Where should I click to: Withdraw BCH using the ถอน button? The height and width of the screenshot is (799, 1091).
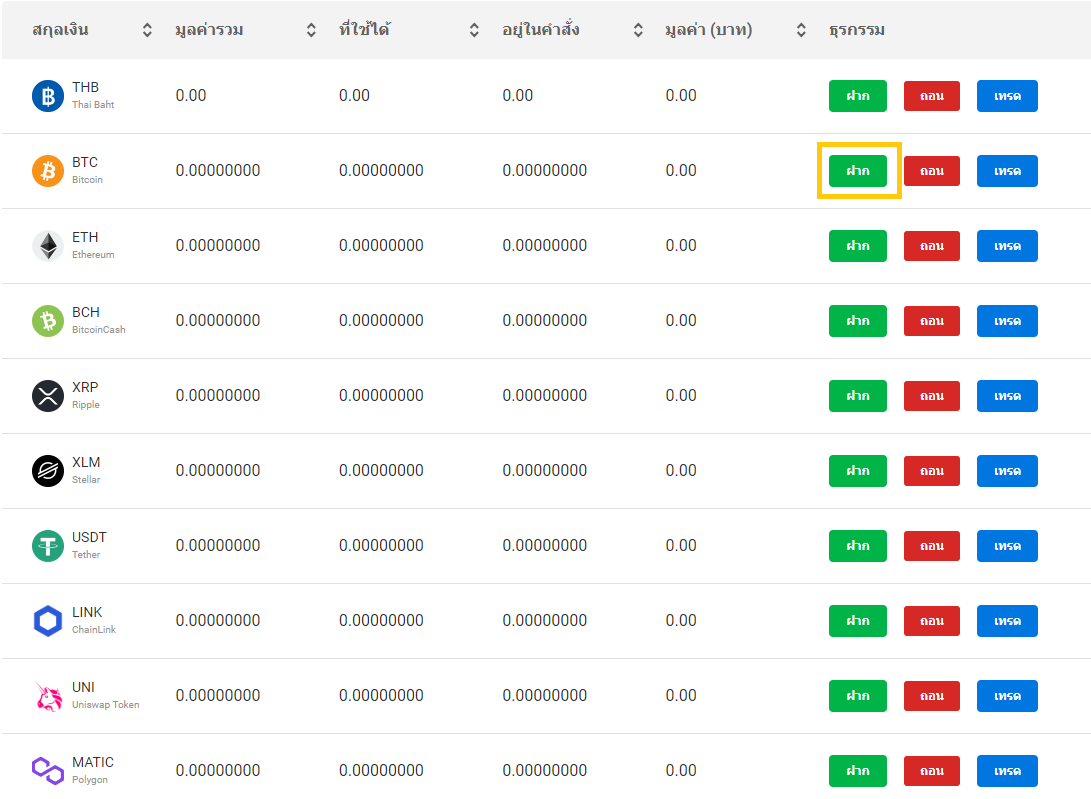[x=932, y=321]
